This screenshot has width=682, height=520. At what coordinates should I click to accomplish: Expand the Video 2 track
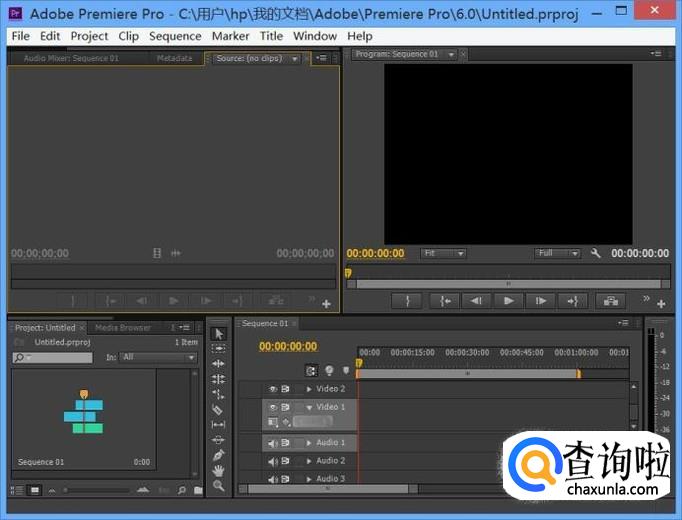(x=309, y=389)
